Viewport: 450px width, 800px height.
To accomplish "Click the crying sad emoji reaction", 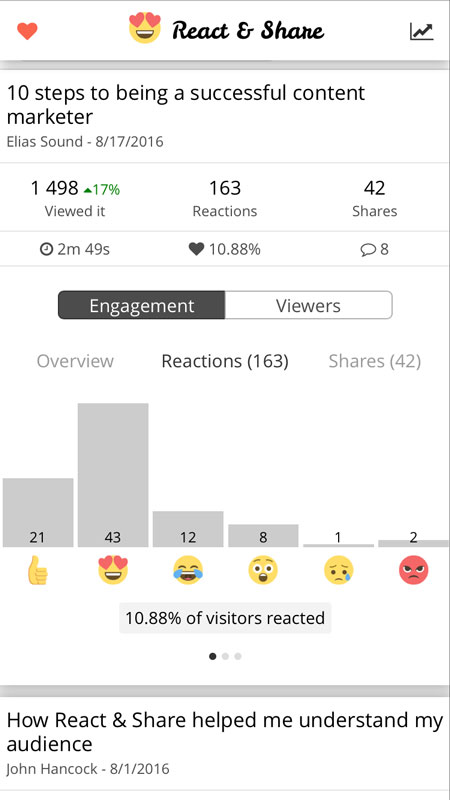I will [x=338, y=570].
